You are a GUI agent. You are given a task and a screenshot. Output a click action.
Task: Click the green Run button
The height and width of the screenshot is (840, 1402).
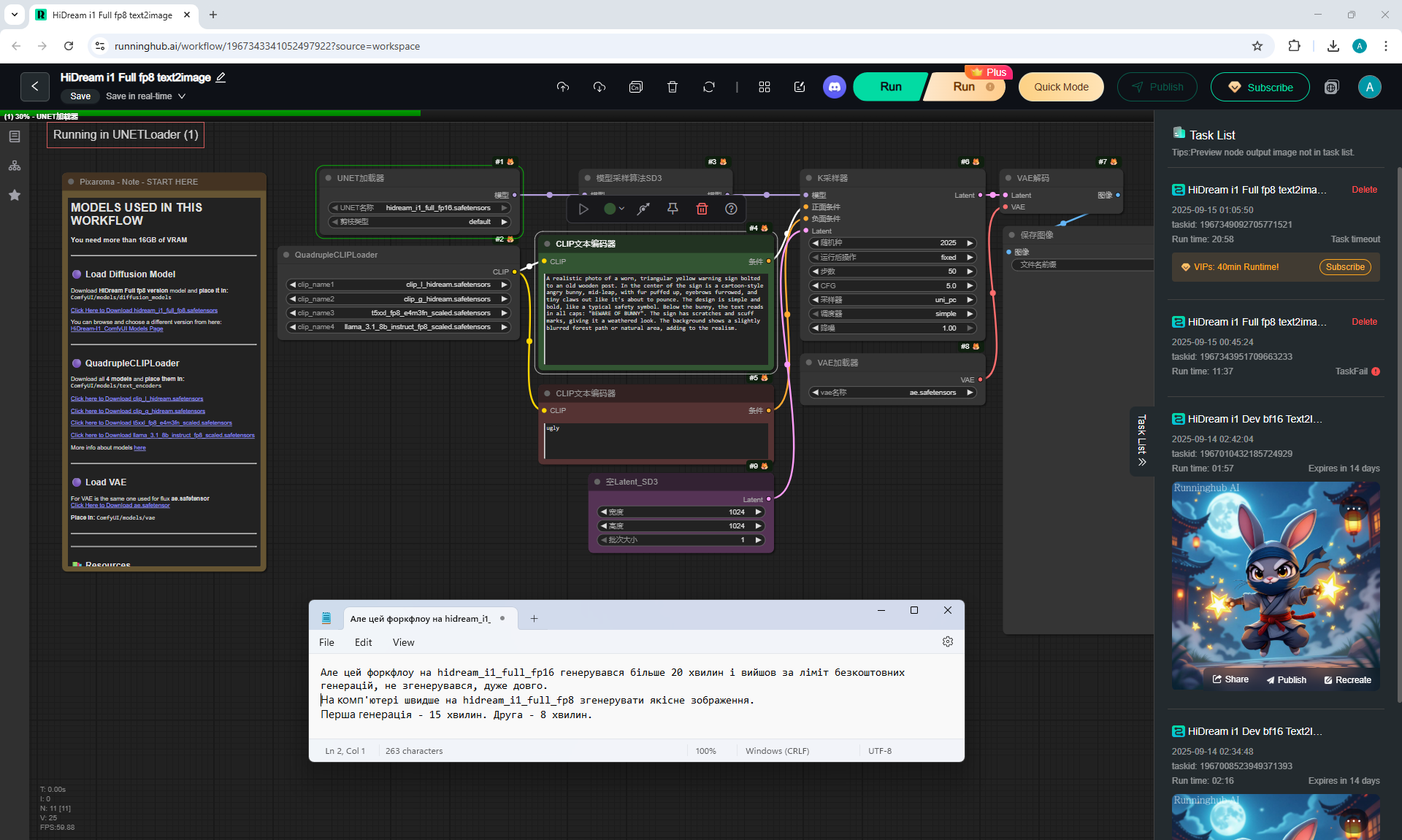coord(890,87)
